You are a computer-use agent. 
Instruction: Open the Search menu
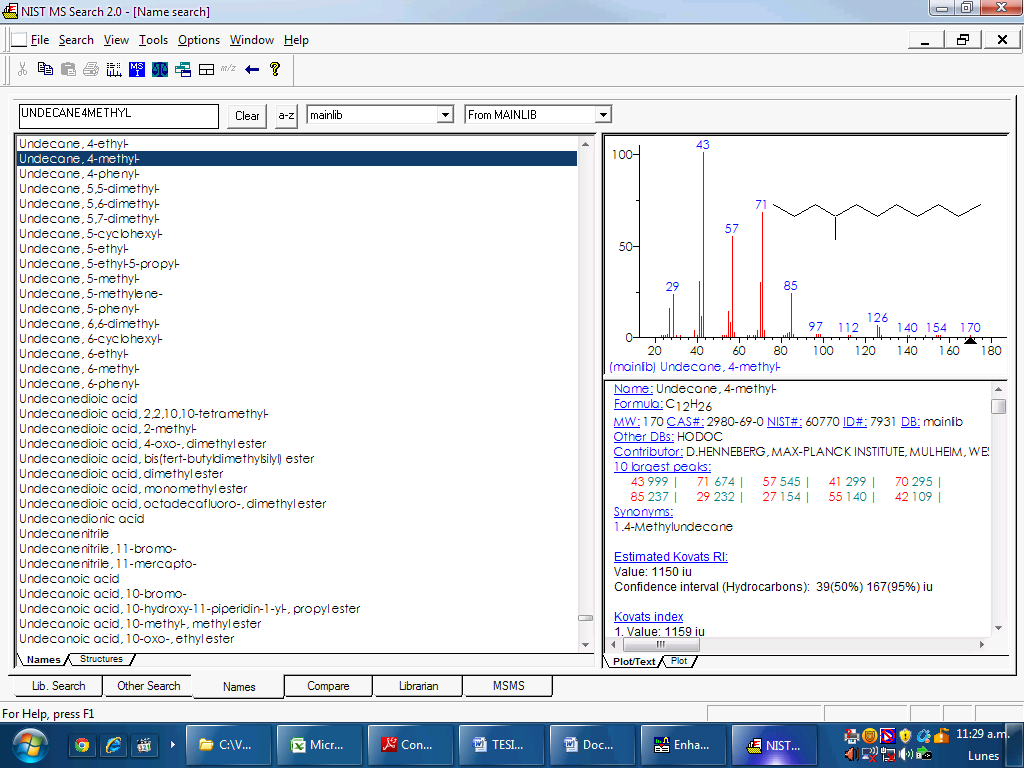76,40
